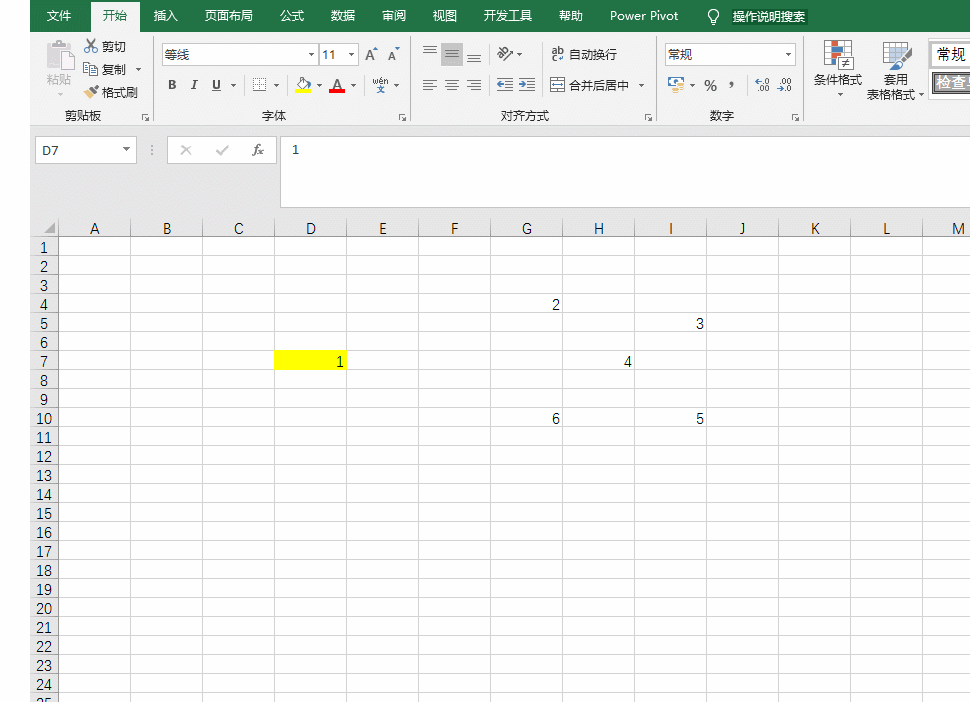Viewport: 970px width, 702px height.
Task: Select the yellow cell containing 1
Action: (x=311, y=361)
